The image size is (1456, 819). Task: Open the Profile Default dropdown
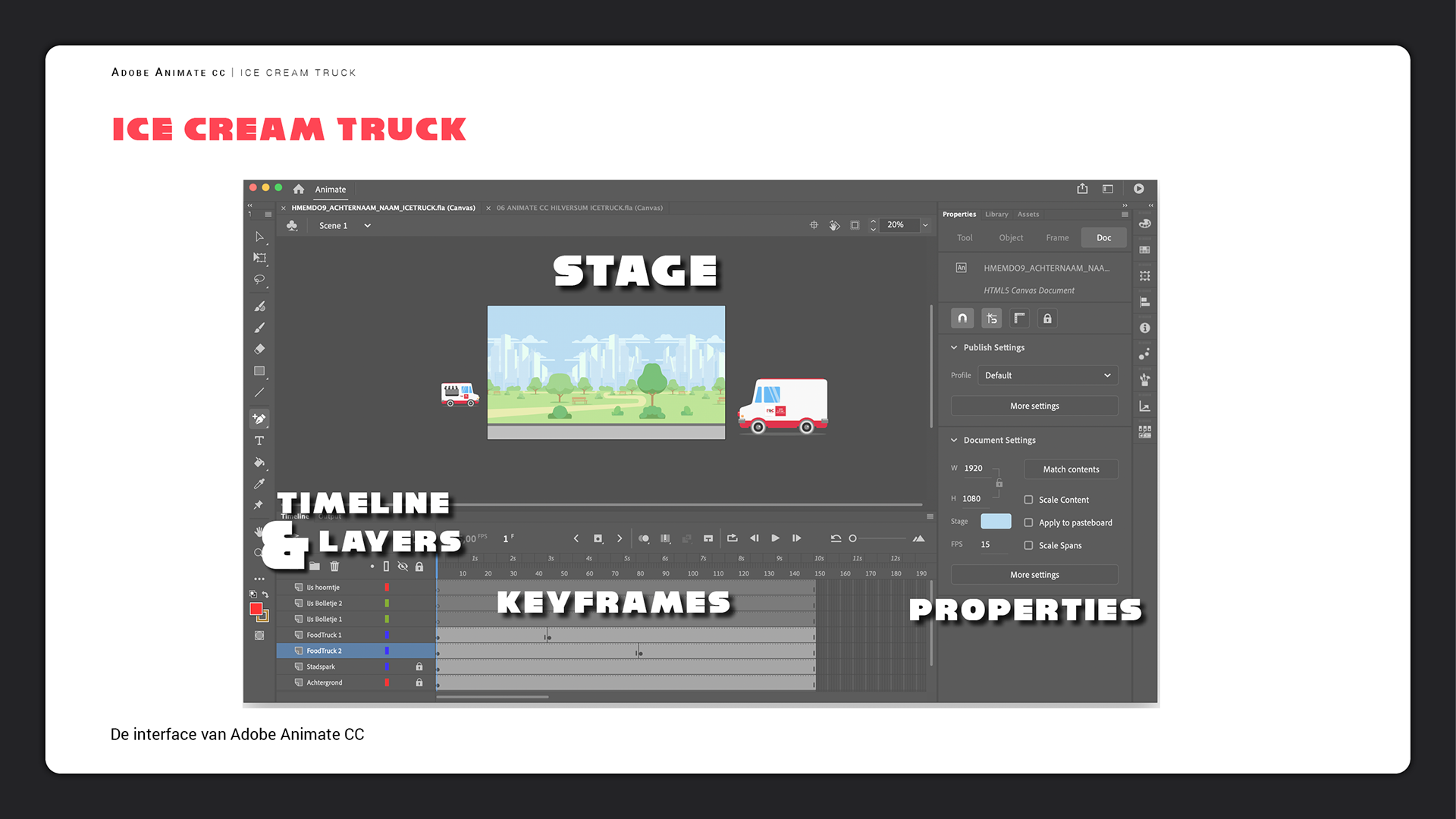[1047, 375]
